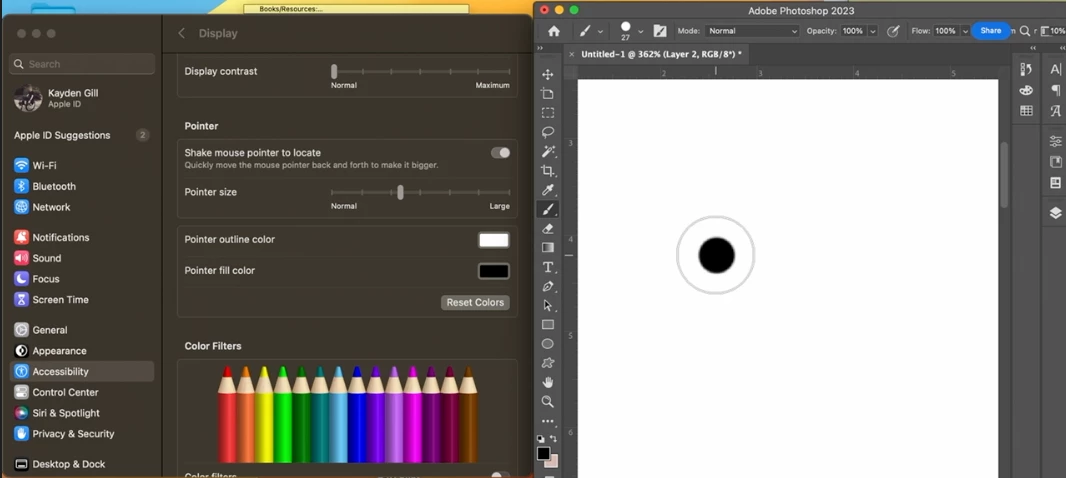Click the Display contrast slider handle
This screenshot has height=478, width=1066.
click(334, 71)
